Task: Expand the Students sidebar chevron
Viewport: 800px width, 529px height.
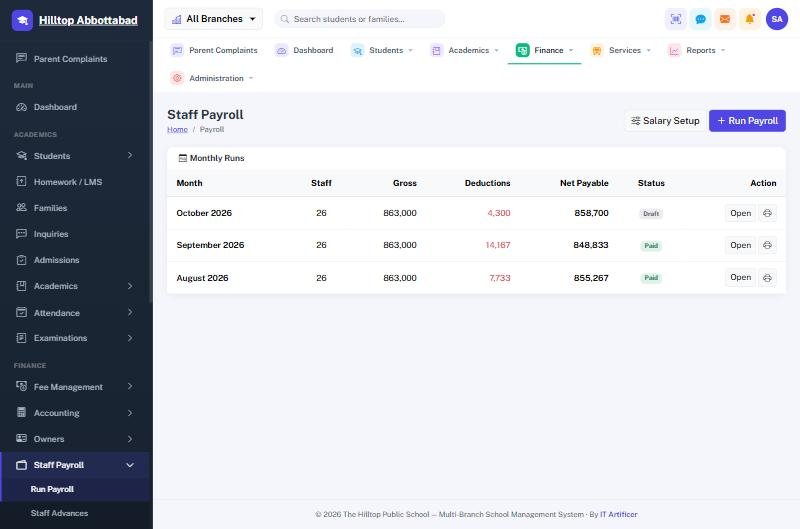Action: coord(130,155)
